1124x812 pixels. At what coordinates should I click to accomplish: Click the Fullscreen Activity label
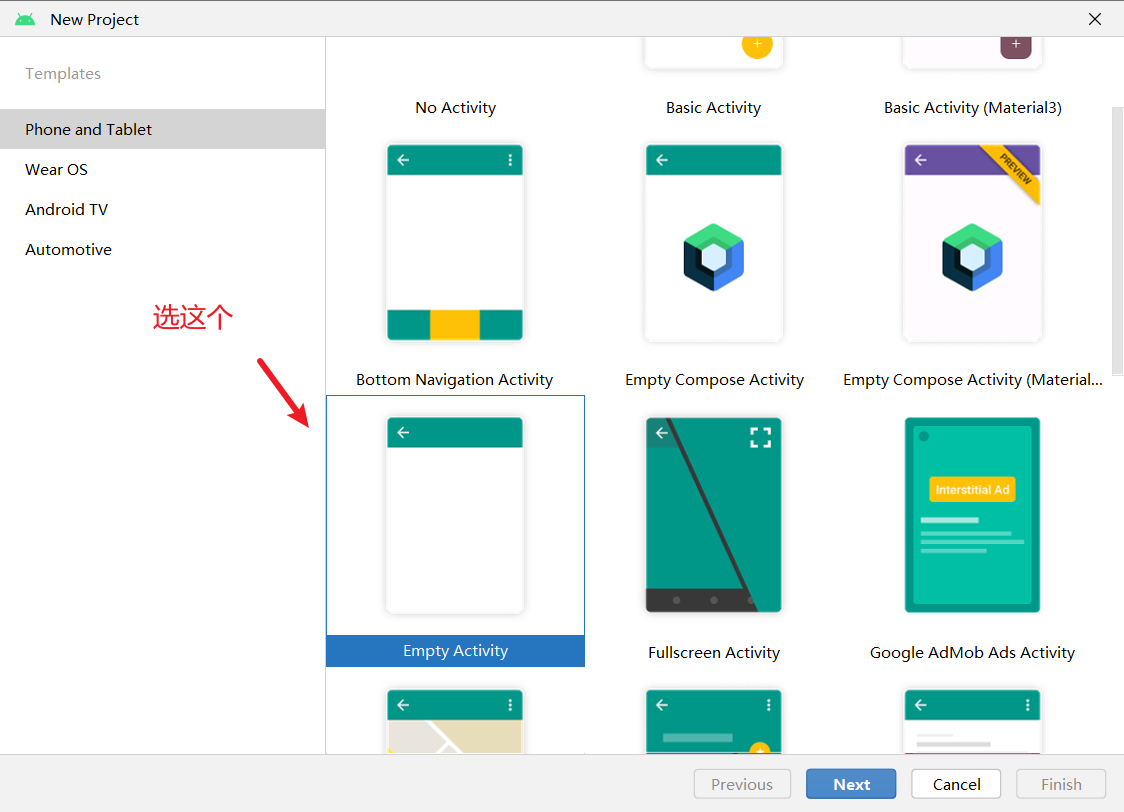click(713, 652)
